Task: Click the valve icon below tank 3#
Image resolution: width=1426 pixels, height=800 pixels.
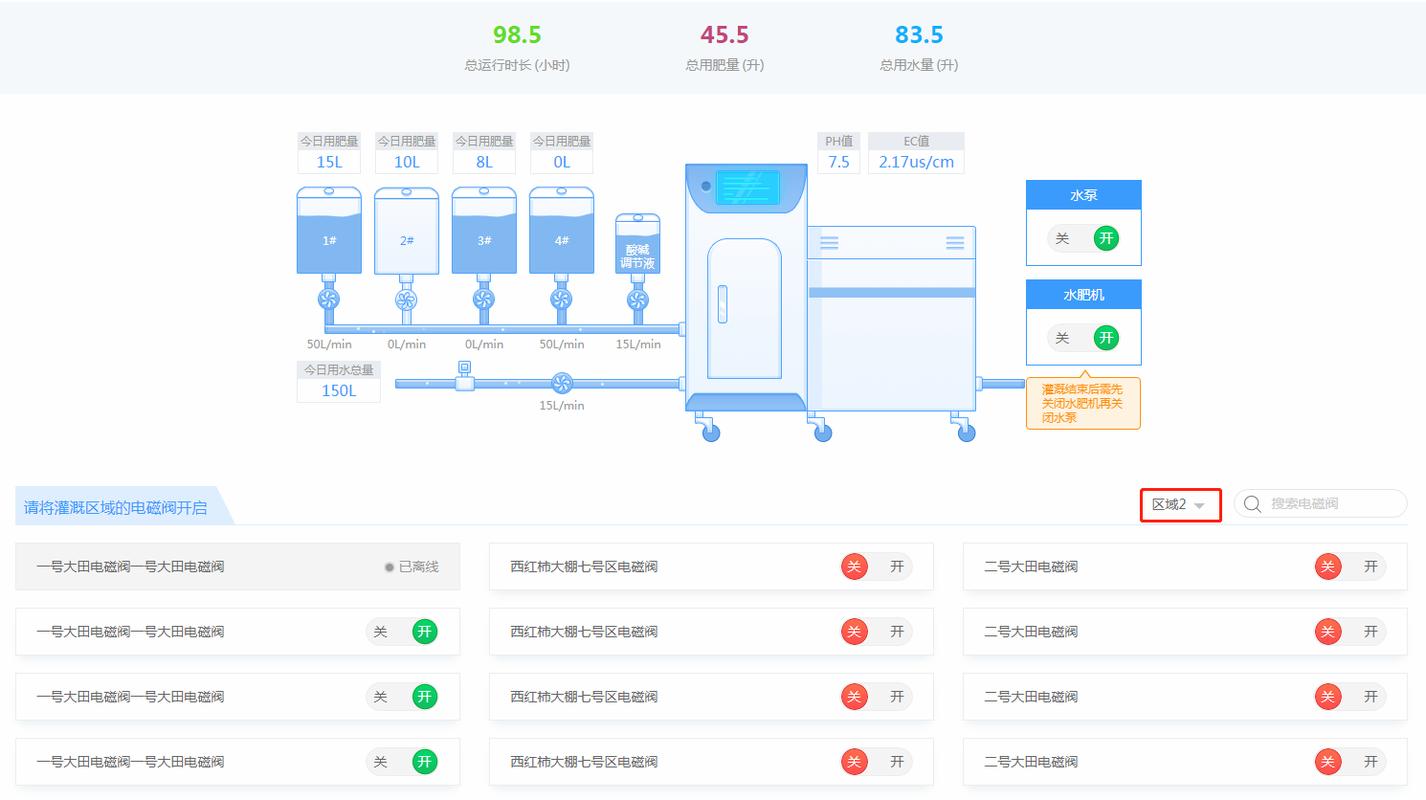Action: pos(484,299)
